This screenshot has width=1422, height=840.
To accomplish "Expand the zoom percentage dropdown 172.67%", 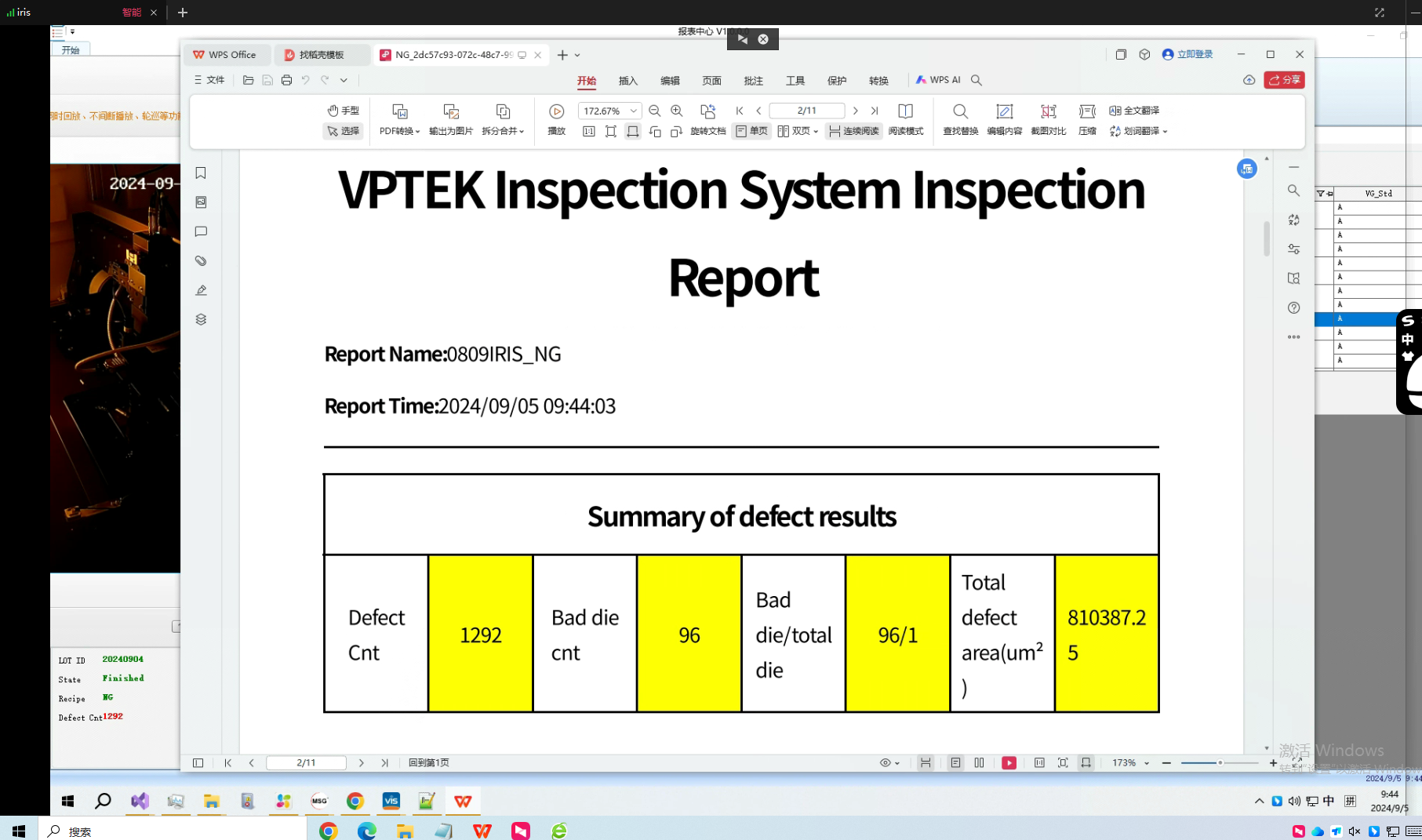I will [633, 111].
